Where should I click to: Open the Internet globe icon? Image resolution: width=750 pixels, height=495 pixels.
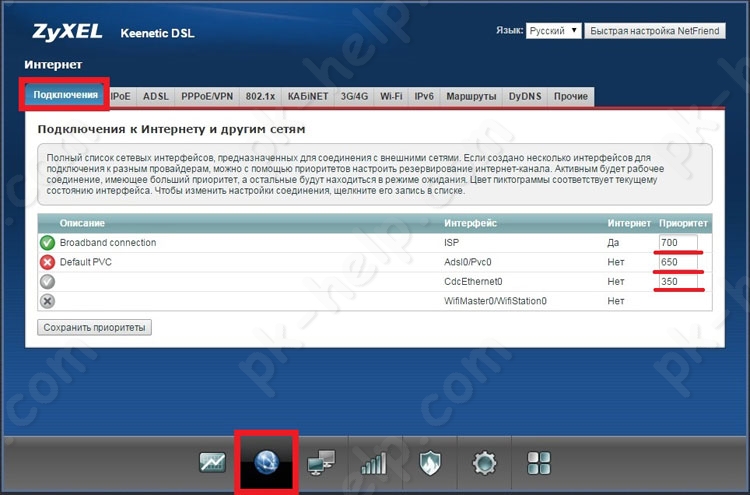[x=266, y=462]
